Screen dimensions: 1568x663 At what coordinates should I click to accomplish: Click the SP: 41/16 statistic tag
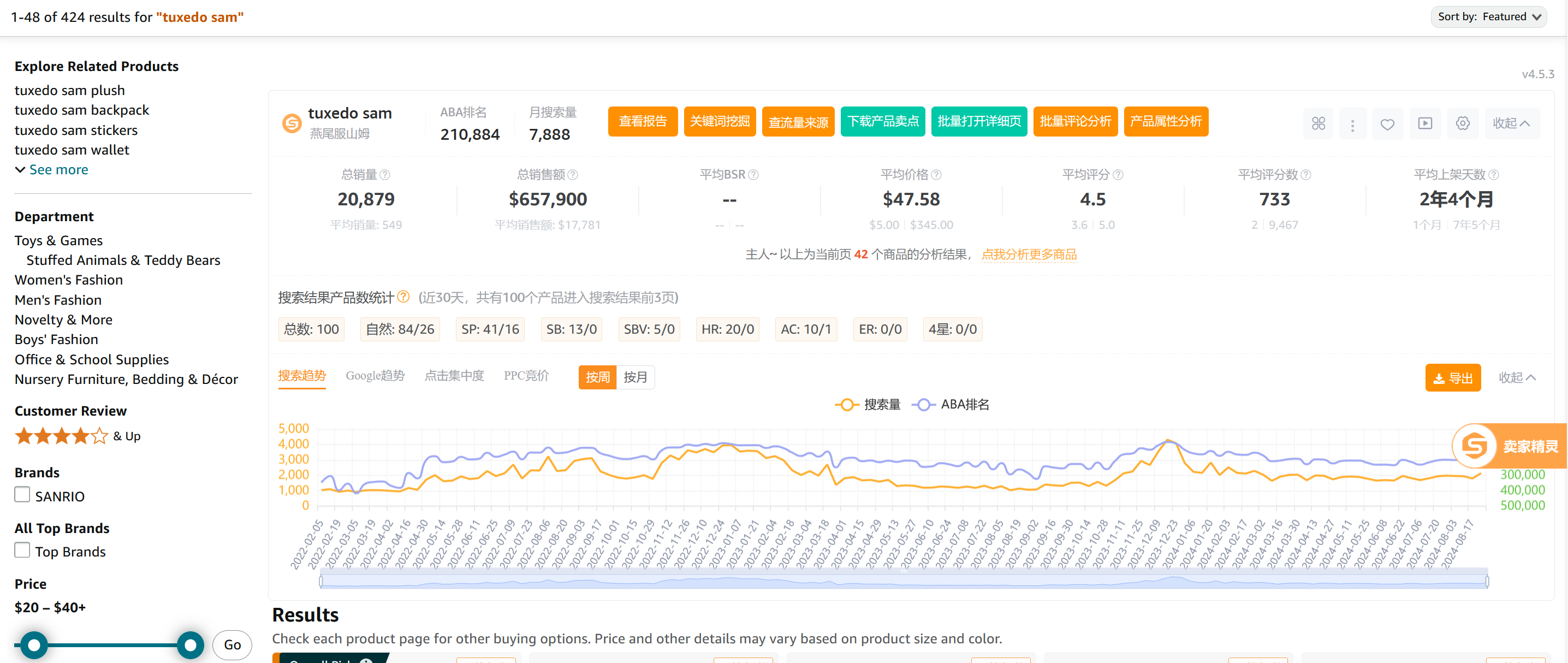[490, 329]
